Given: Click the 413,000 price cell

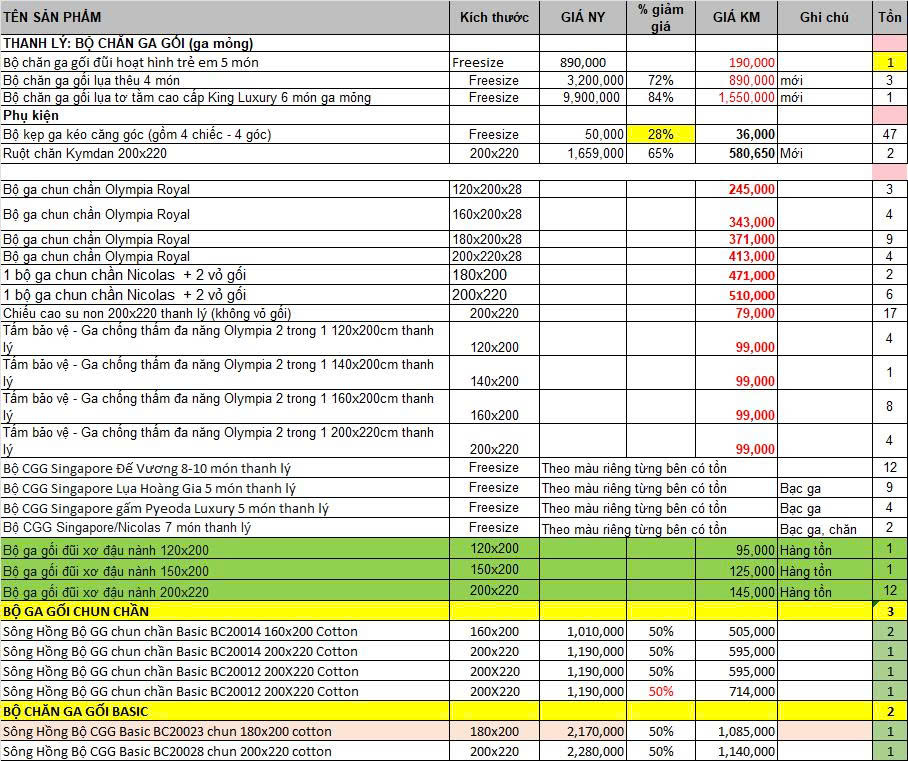Looking at the screenshot, I should (736, 256).
